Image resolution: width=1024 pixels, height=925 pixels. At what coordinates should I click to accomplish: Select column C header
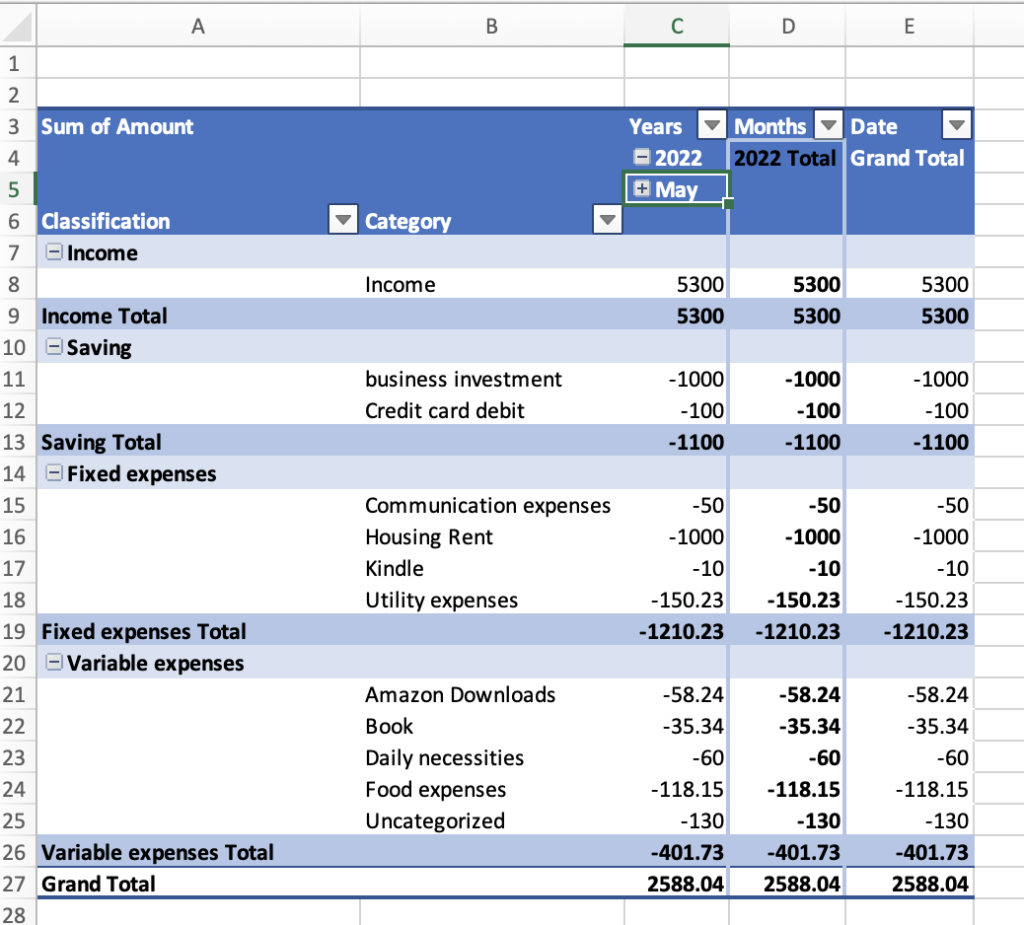point(676,26)
